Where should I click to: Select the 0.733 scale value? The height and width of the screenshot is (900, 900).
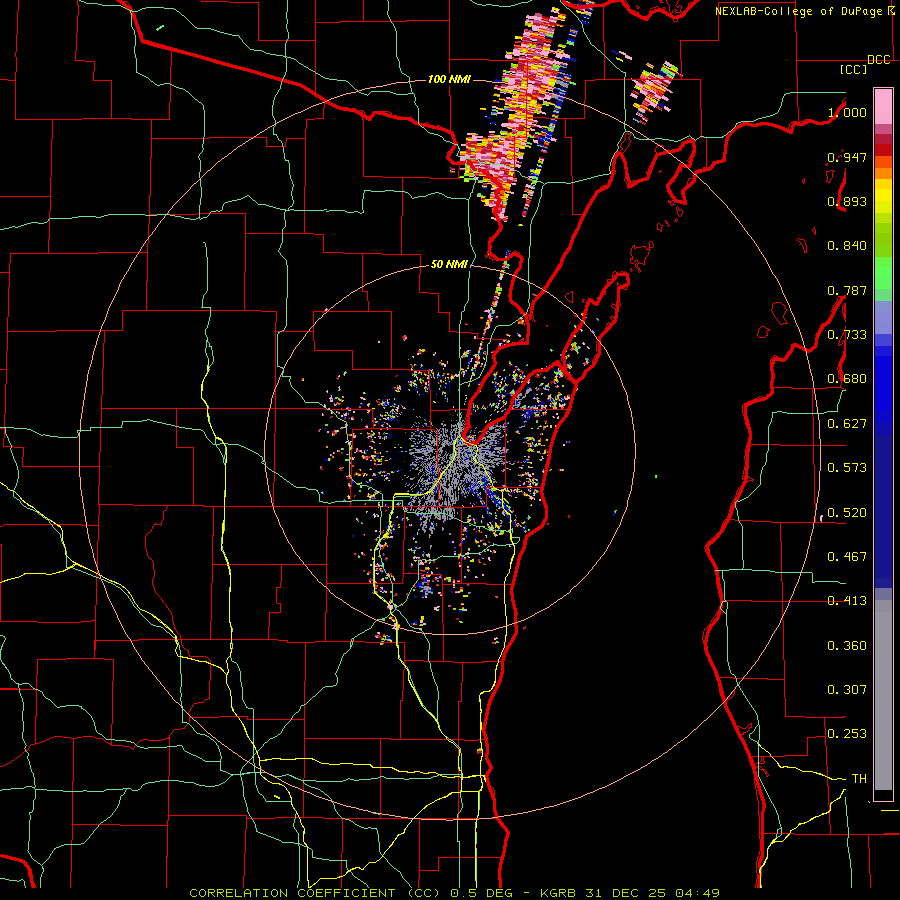click(x=847, y=335)
